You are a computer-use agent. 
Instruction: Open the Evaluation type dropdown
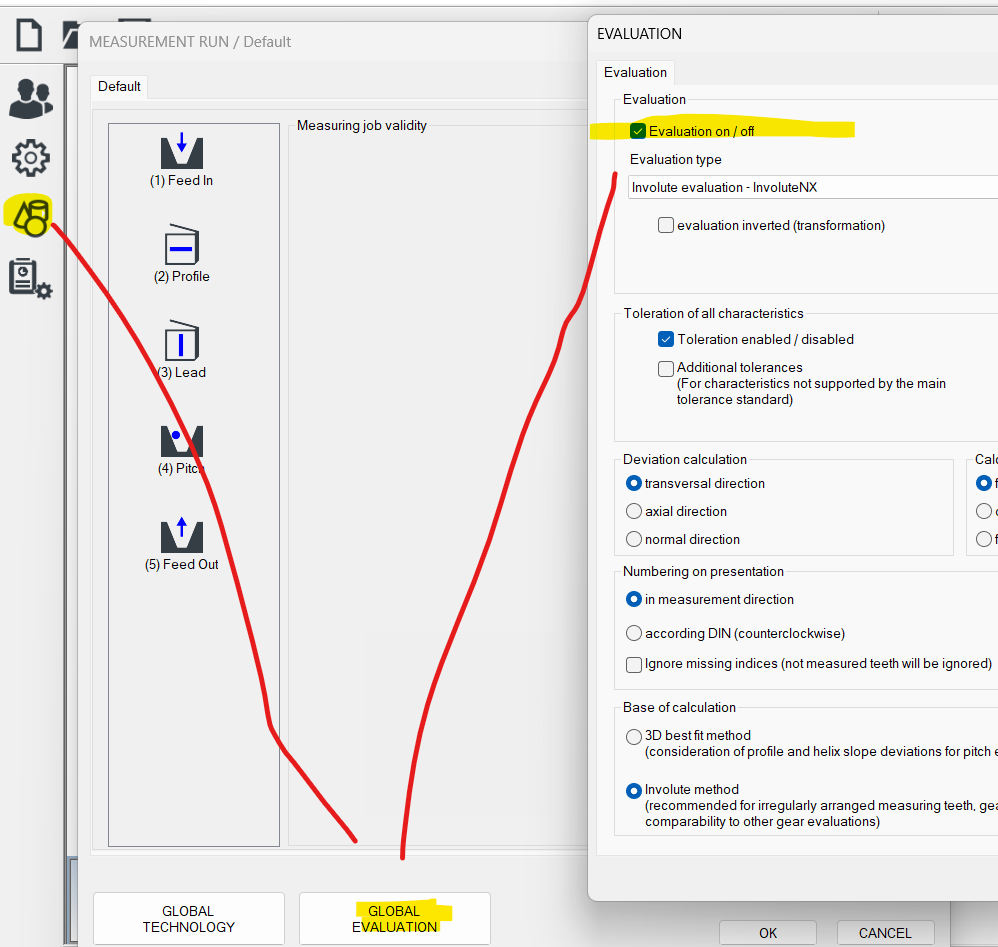812,187
